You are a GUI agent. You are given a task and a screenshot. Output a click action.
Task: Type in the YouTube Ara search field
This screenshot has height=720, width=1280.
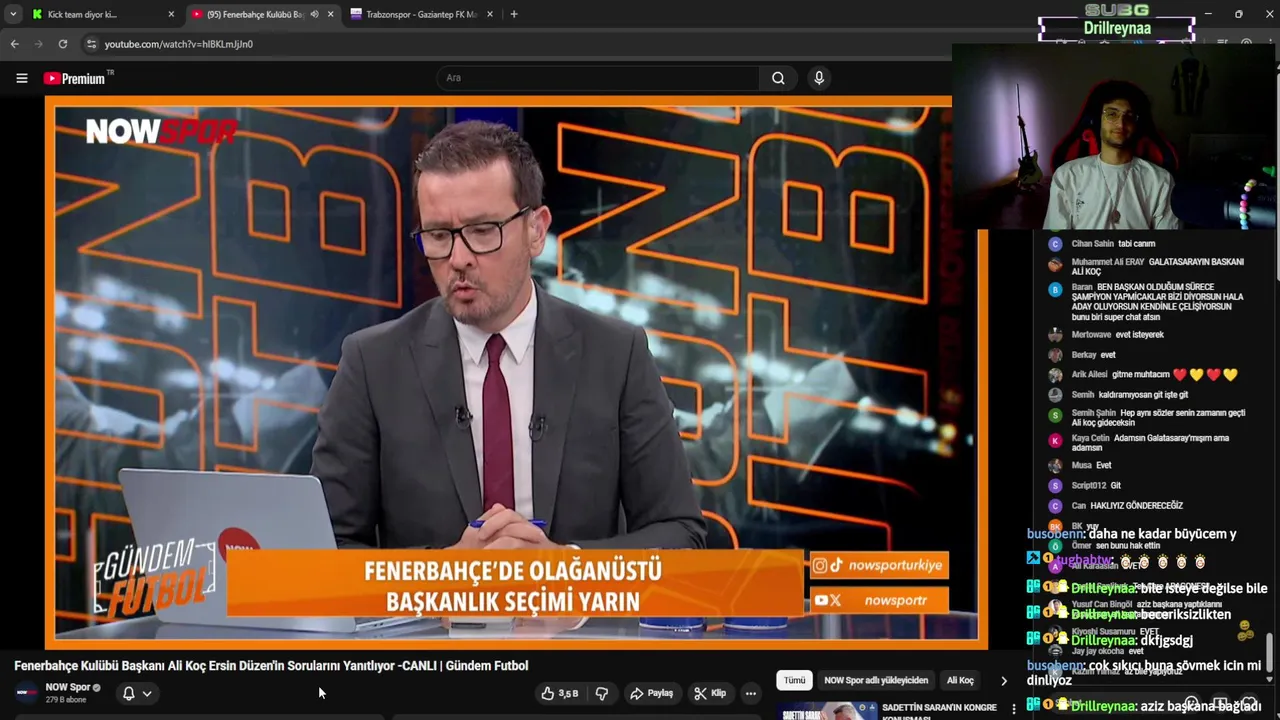point(598,78)
